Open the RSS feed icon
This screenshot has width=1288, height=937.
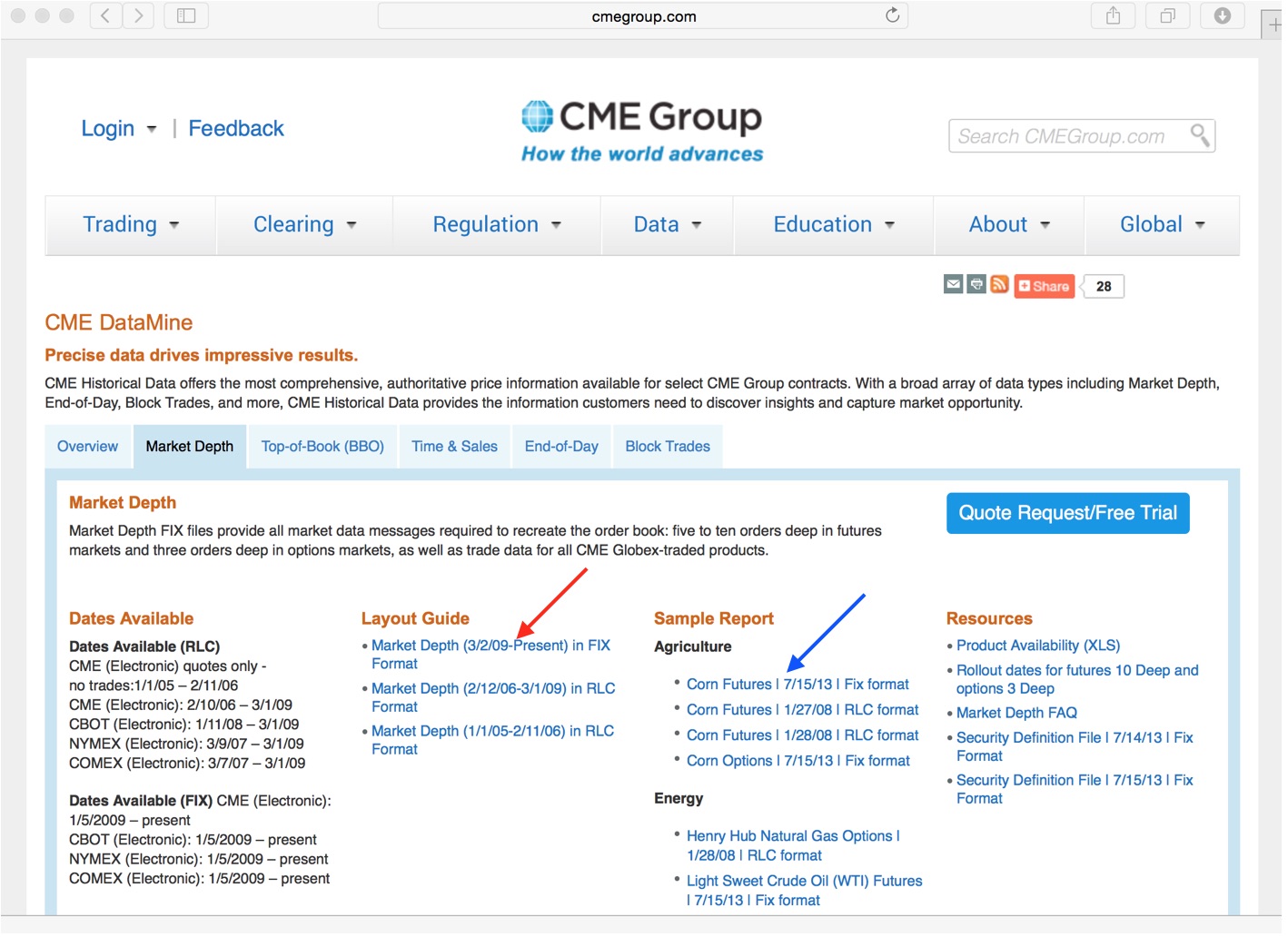[999, 285]
